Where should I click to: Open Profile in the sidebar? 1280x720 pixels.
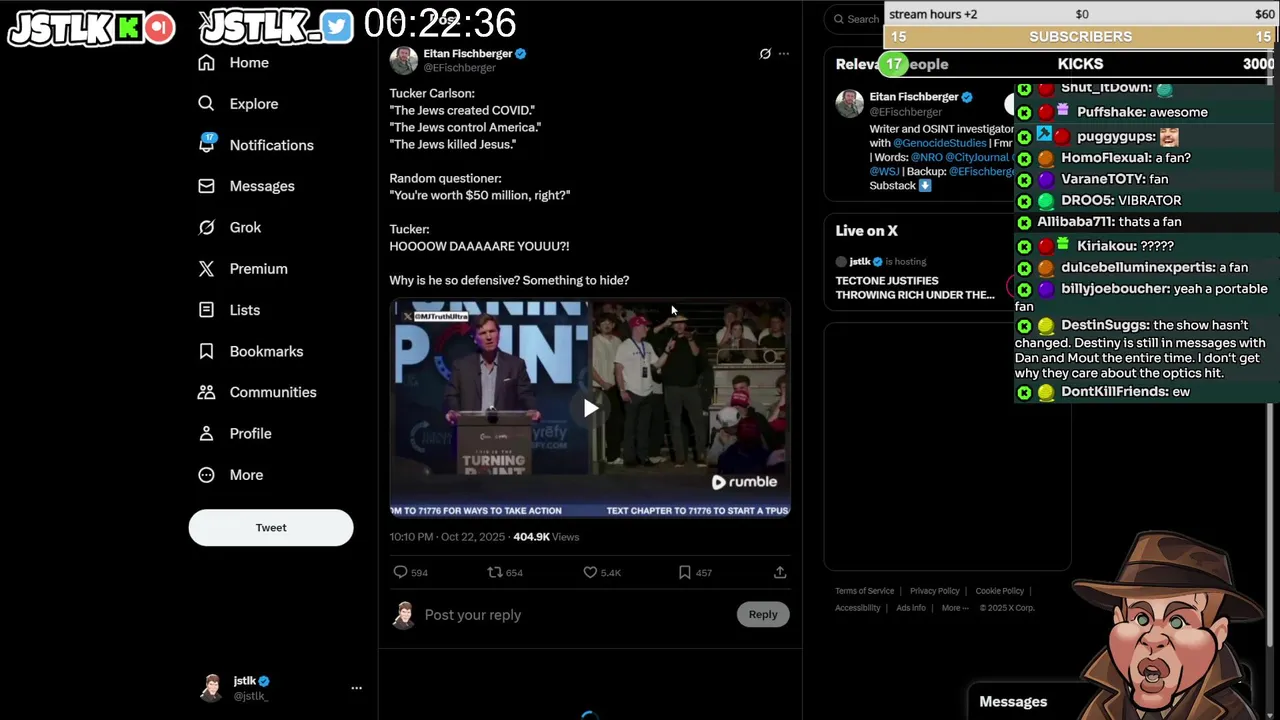click(x=234, y=433)
